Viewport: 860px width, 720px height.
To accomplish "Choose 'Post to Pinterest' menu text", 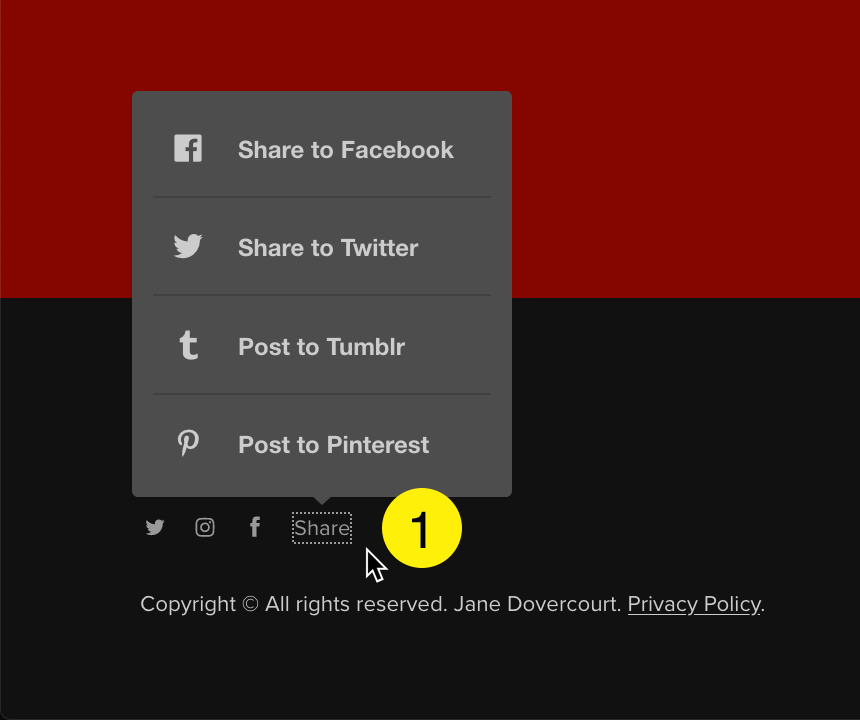I will [x=333, y=445].
